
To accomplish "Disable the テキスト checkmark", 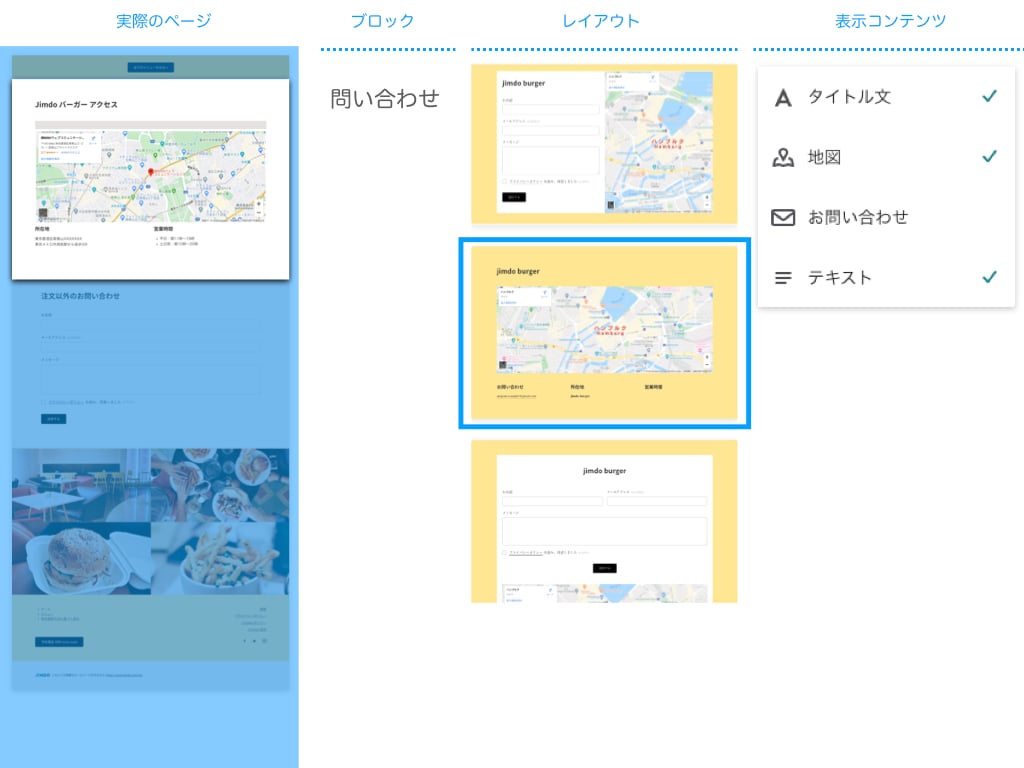I will [x=989, y=277].
